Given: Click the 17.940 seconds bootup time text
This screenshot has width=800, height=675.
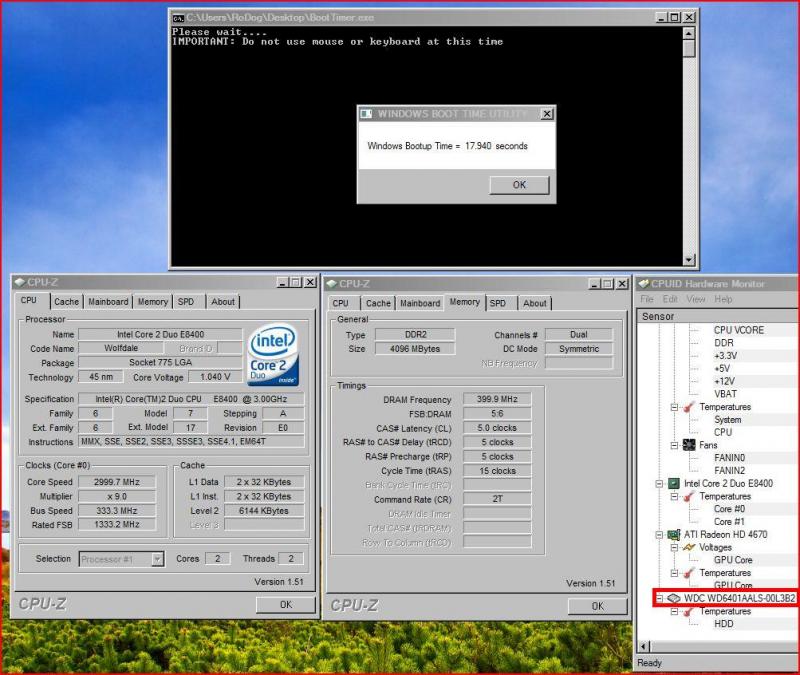Looking at the screenshot, I should tap(496, 146).
